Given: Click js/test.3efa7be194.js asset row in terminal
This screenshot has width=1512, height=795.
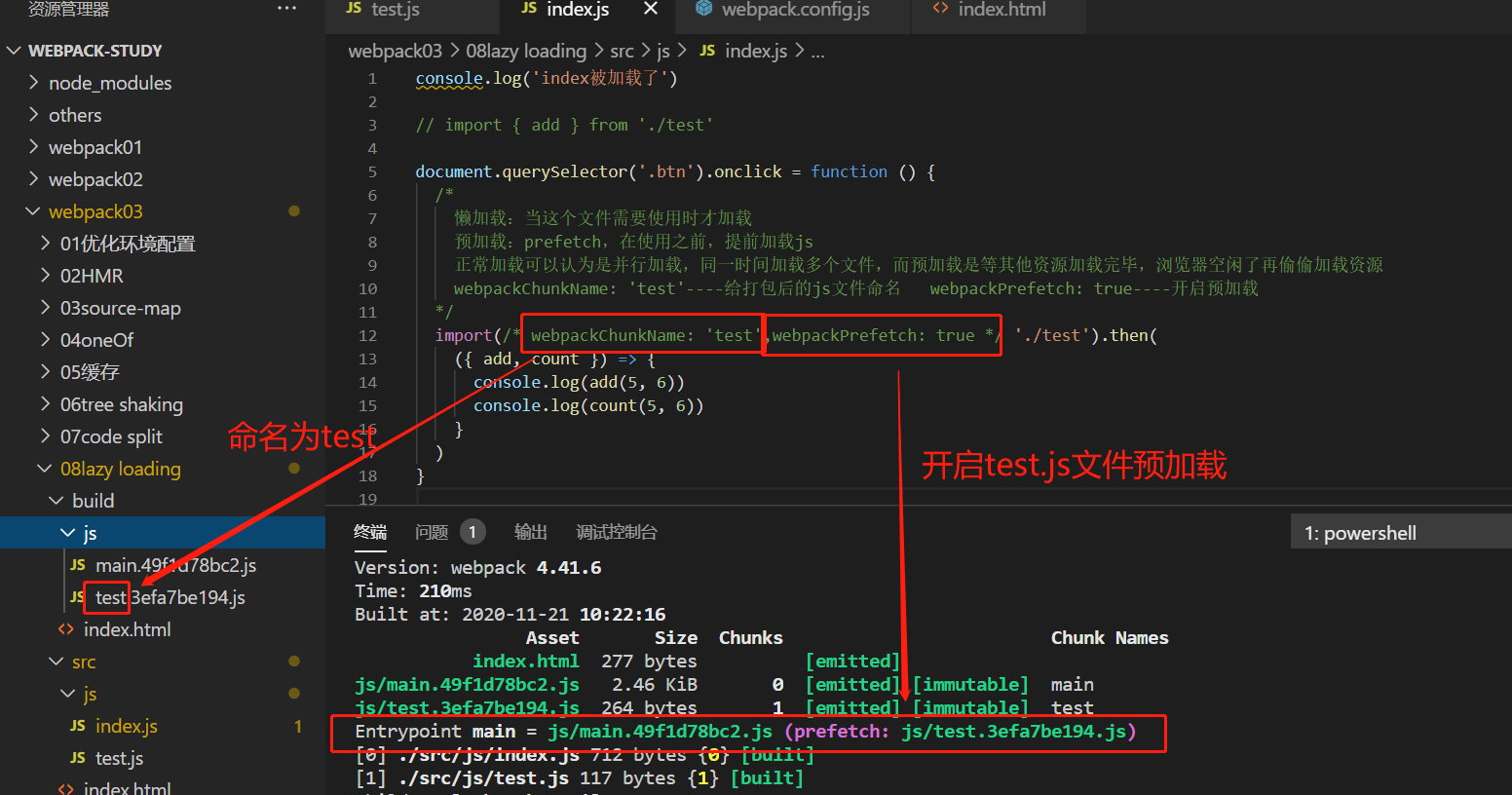Looking at the screenshot, I should pos(467,708).
